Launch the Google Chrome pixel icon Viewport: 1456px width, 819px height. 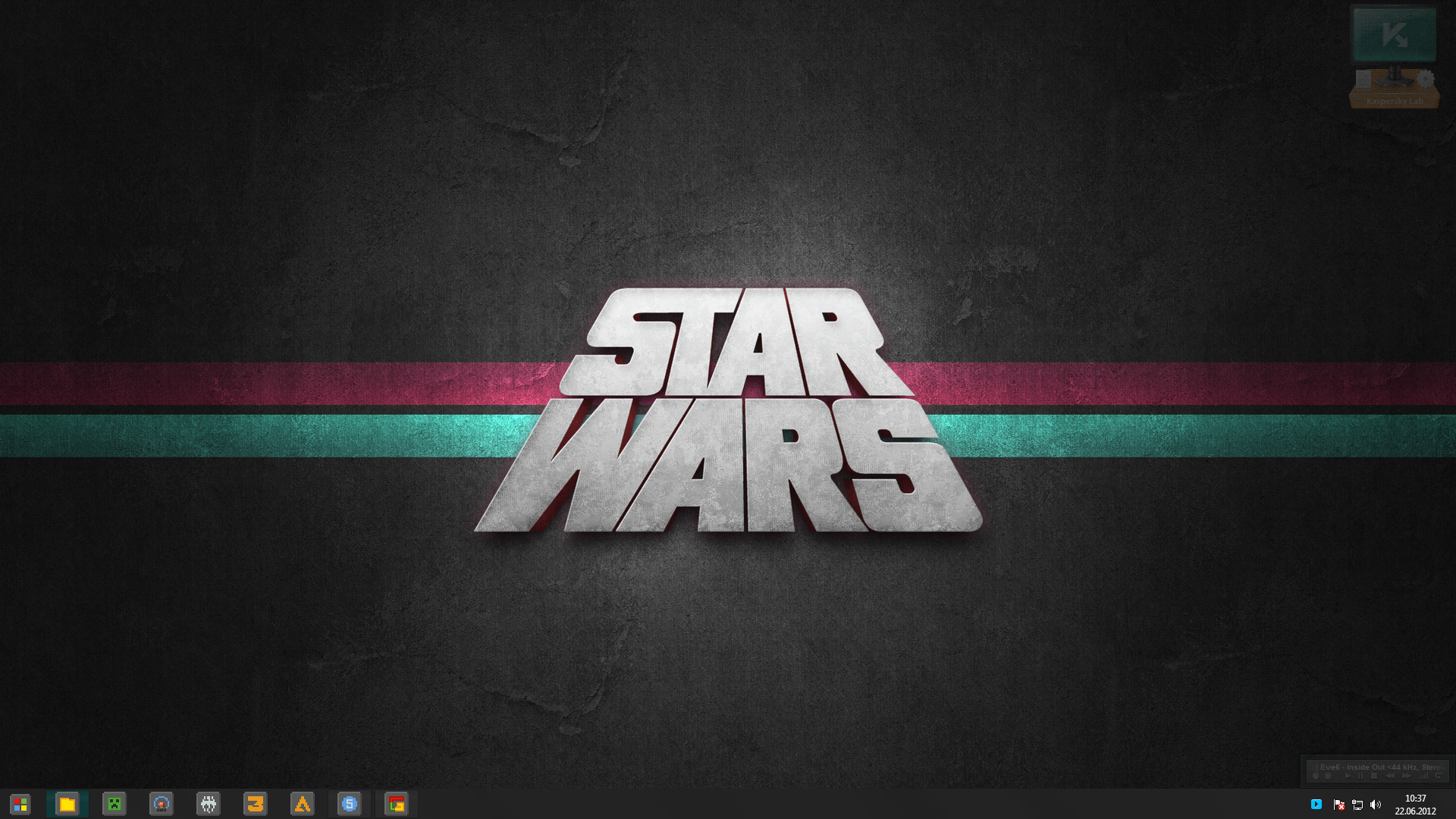pos(397,804)
